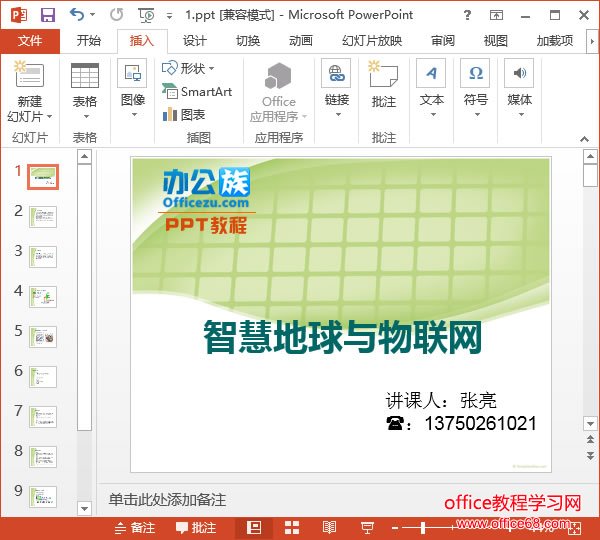The width and height of the screenshot is (600, 540).
Task: Click slide editor vertical scrollbar thumb
Action: [590, 176]
